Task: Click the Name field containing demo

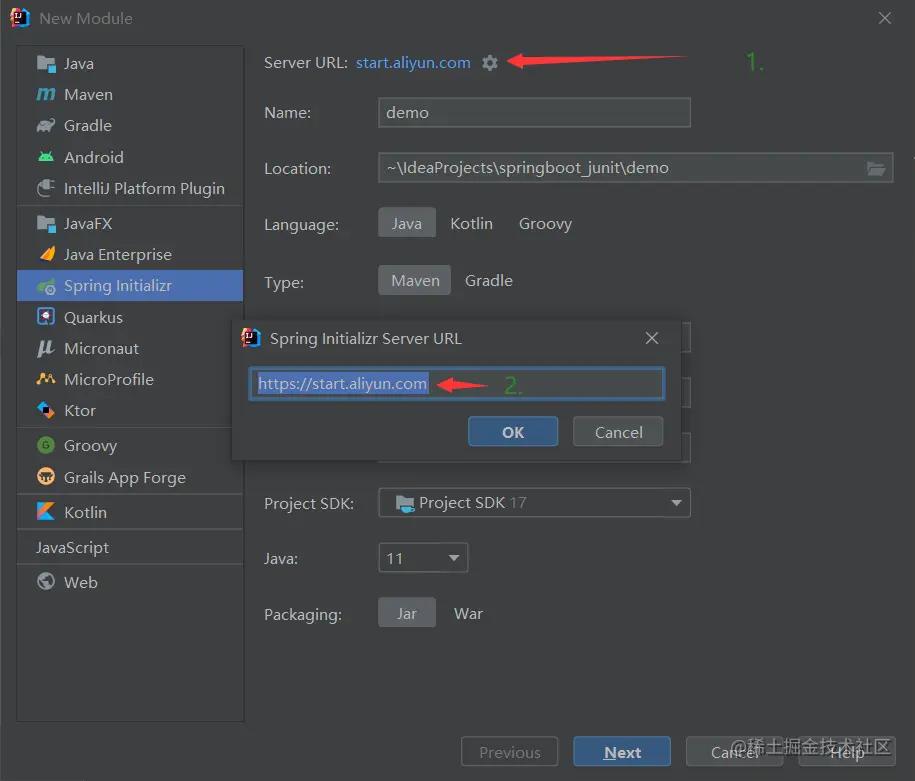Action: [x=535, y=113]
